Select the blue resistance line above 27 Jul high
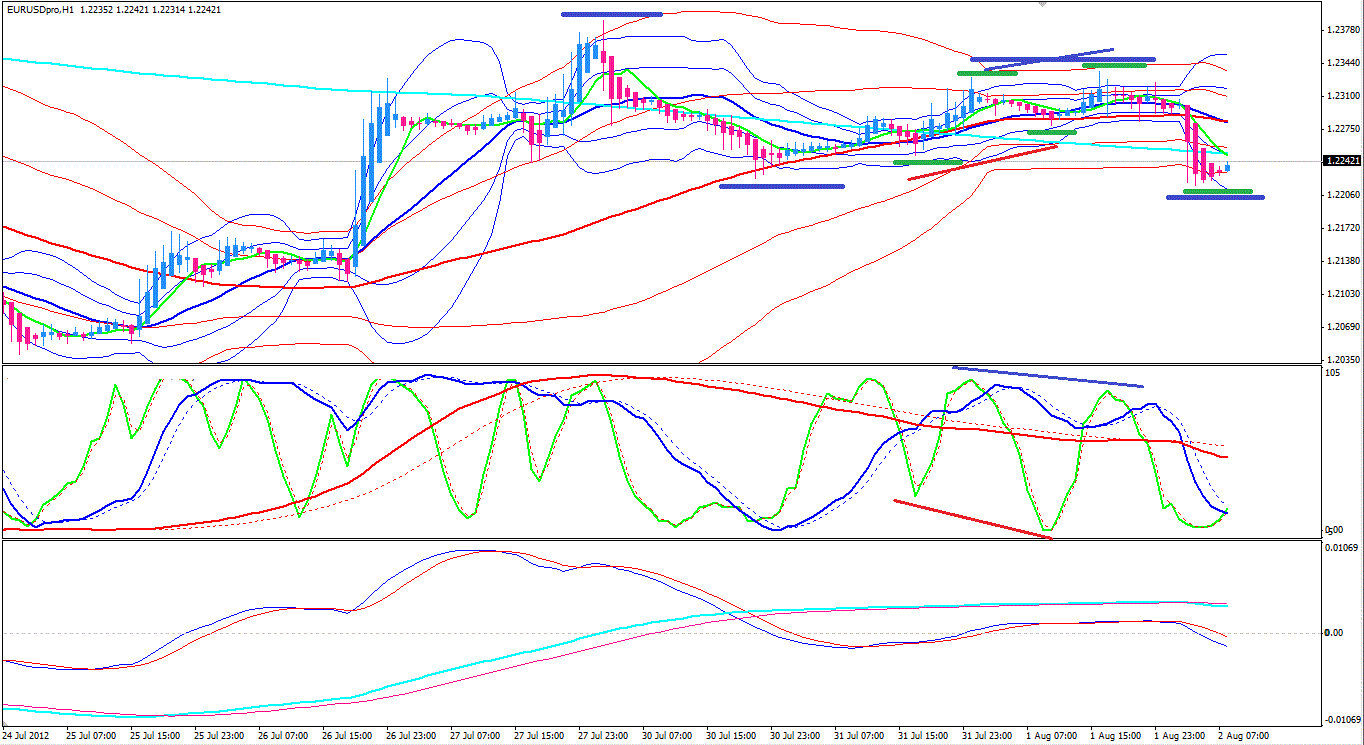The image size is (1364, 745). 612,14
